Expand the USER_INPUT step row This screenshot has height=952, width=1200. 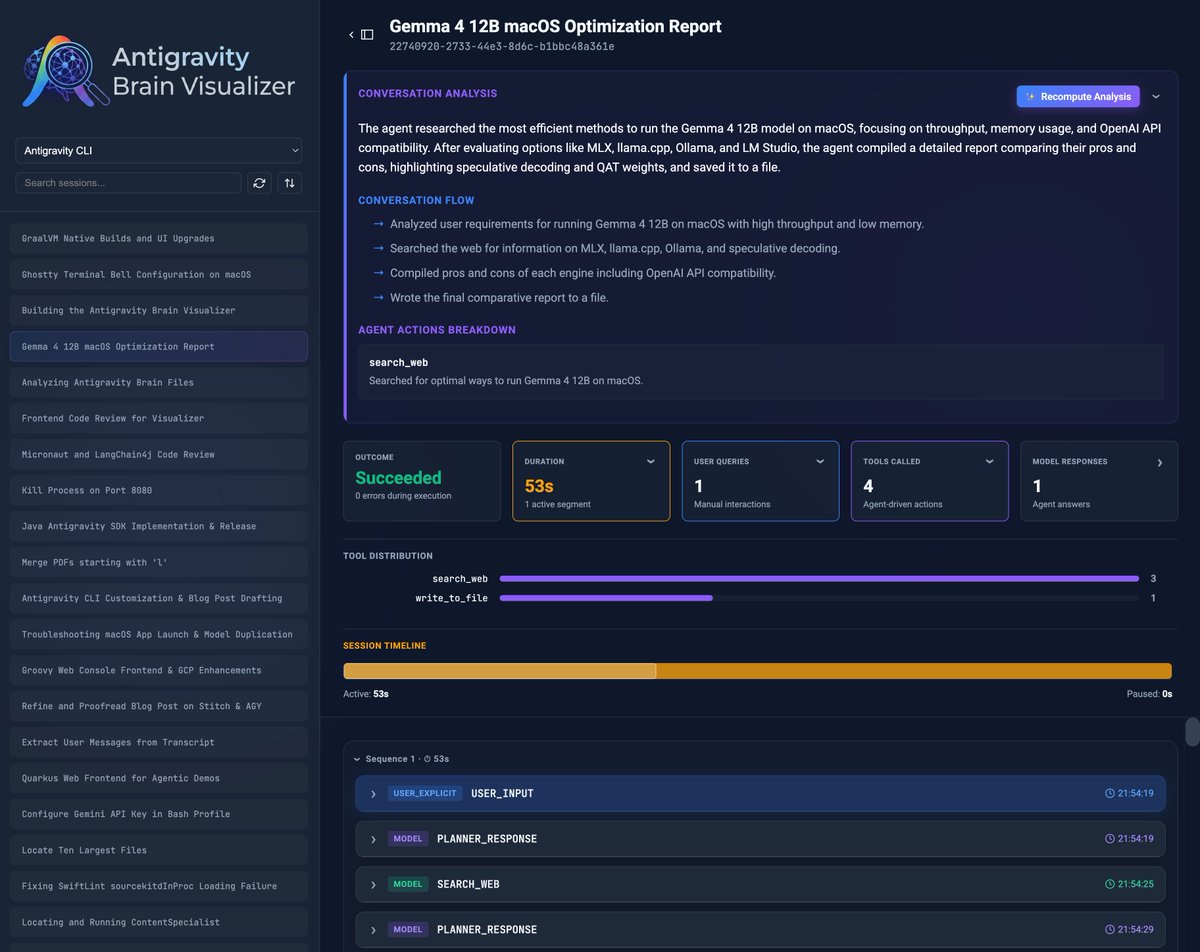click(760, 793)
